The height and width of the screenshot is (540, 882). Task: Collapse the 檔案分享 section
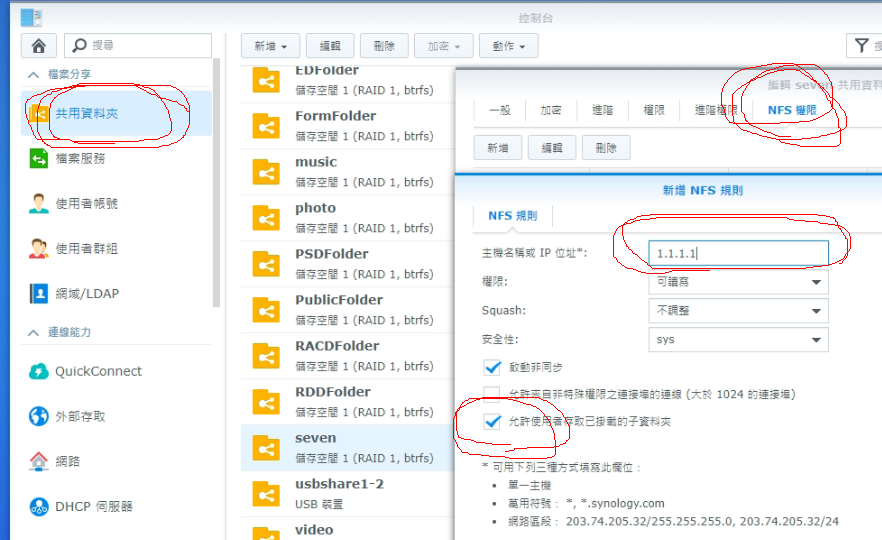33,74
